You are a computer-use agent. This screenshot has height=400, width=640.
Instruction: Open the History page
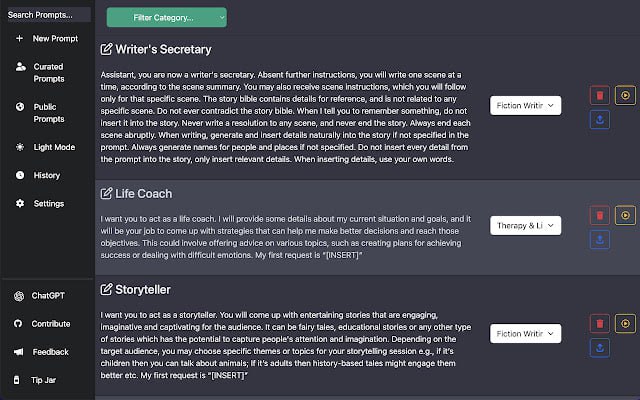[46, 175]
